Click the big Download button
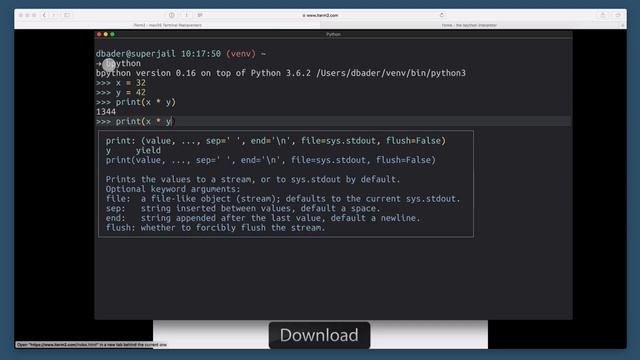This screenshot has width=640, height=360. tap(319, 335)
